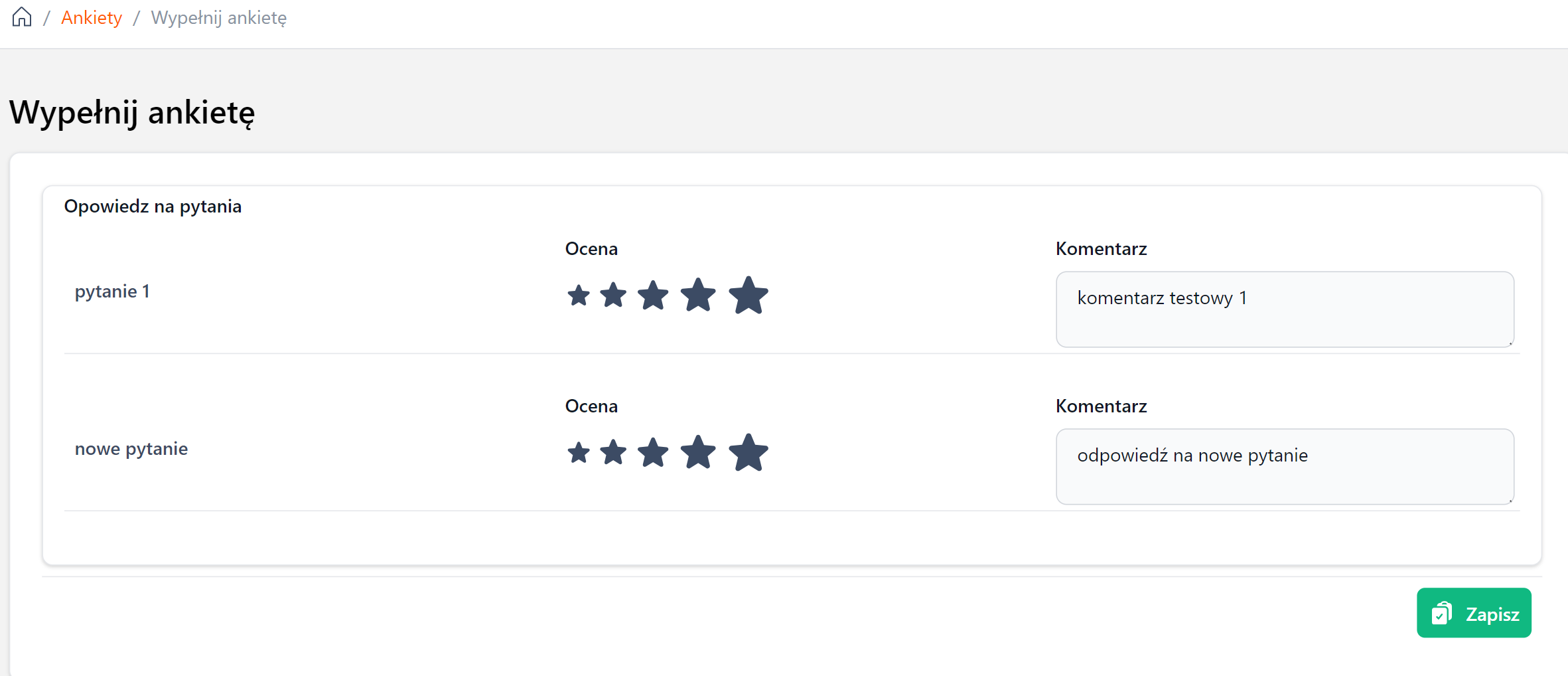Rate pytanie 1 with one star
Image resolution: width=1568 pixels, height=676 pixels.
(579, 296)
